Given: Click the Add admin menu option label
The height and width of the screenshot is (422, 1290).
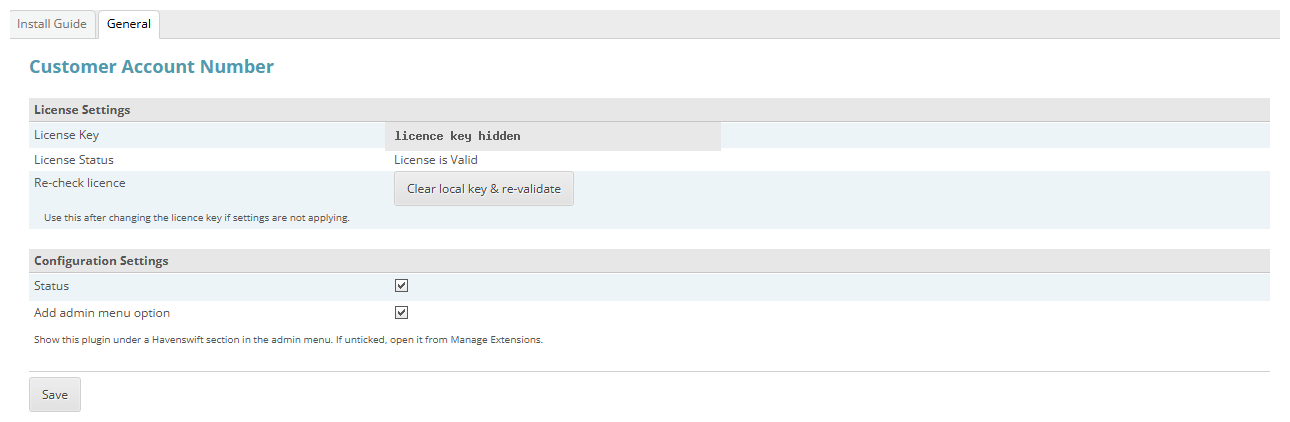Looking at the screenshot, I should tap(102, 313).
